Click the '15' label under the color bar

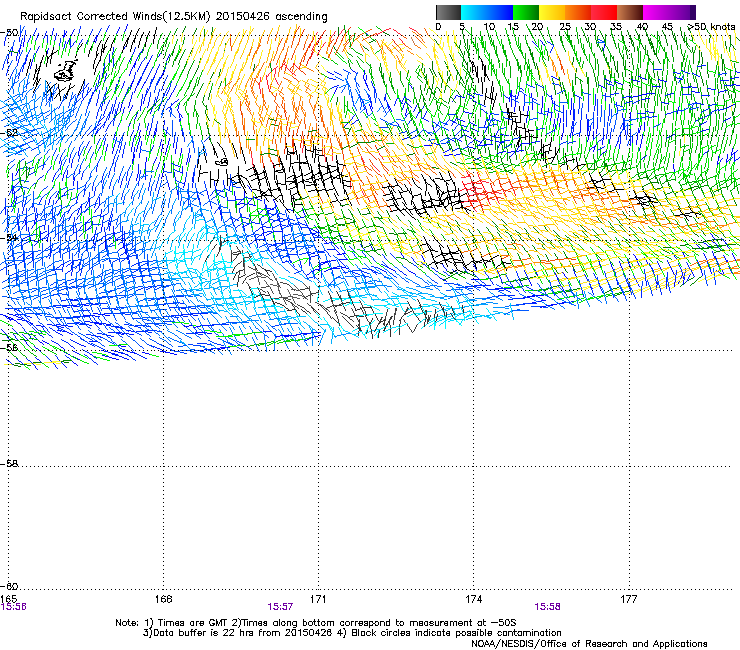[x=513, y=27]
